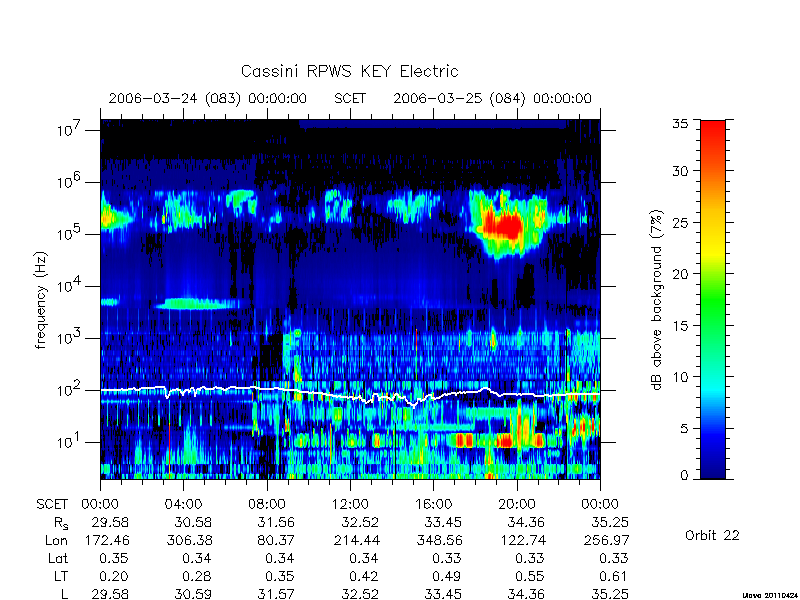Select the end date label '2006-03-25 (084) 00:00:00'
800x600 pixels.
(492, 98)
